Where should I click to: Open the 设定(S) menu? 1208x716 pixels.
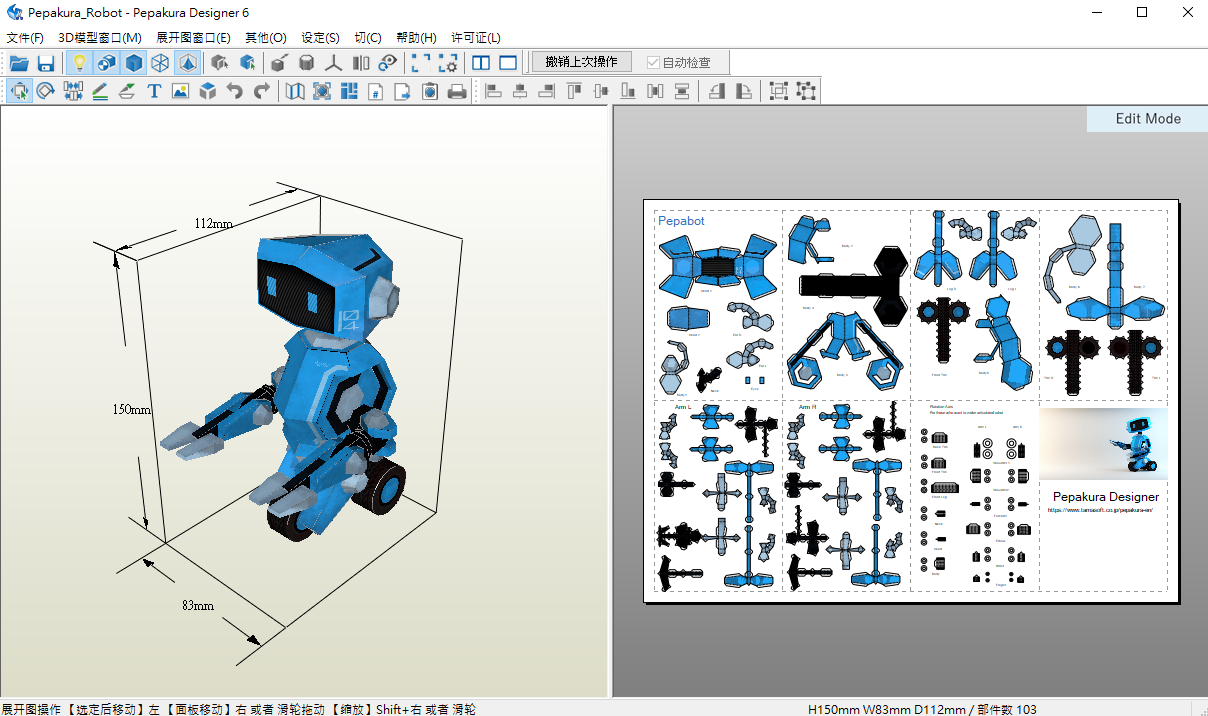click(x=320, y=38)
